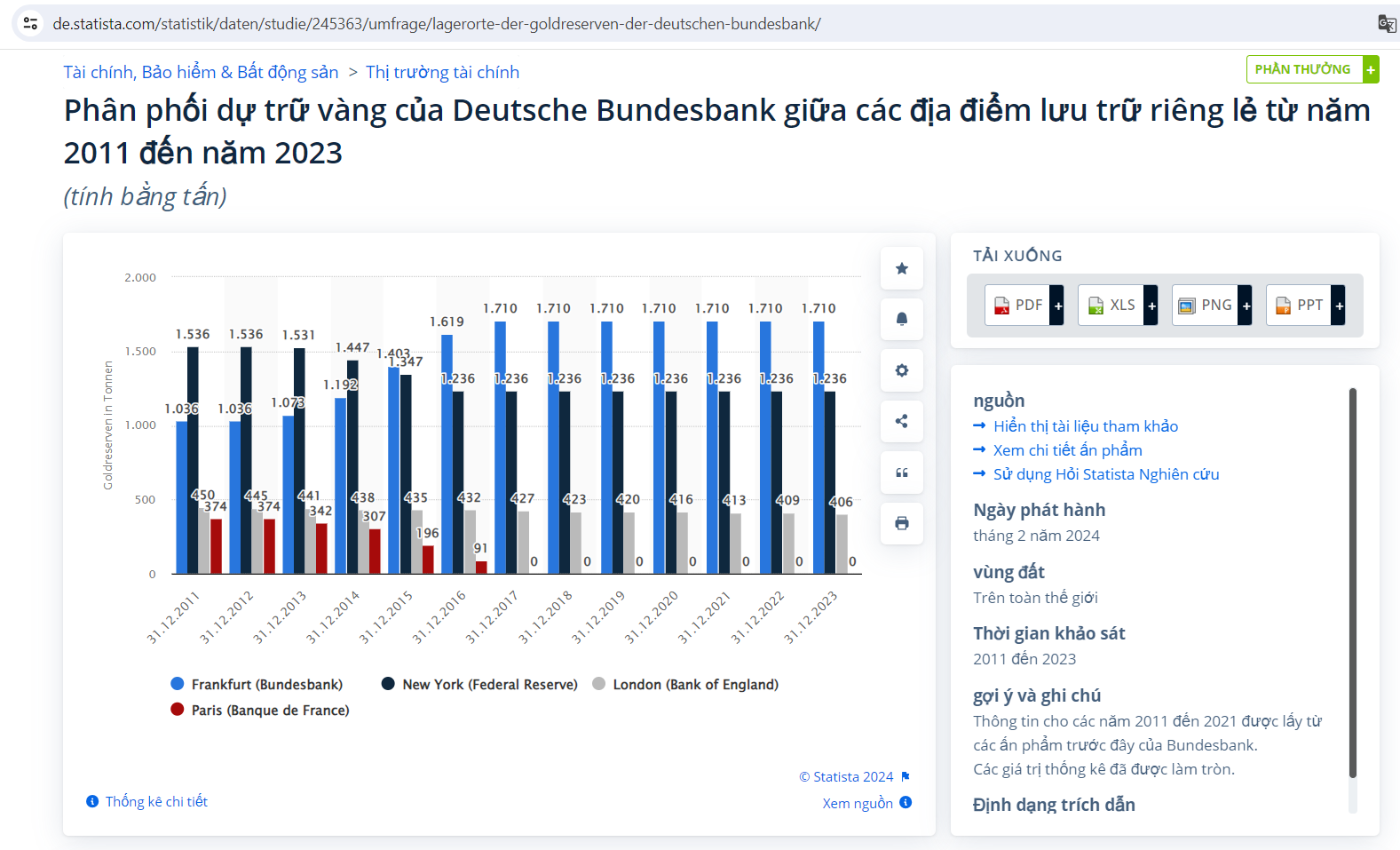This screenshot has height=850, width=1400.
Task: Open the browser translate icon
Action: pyautogui.click(x=1386, y=24)
